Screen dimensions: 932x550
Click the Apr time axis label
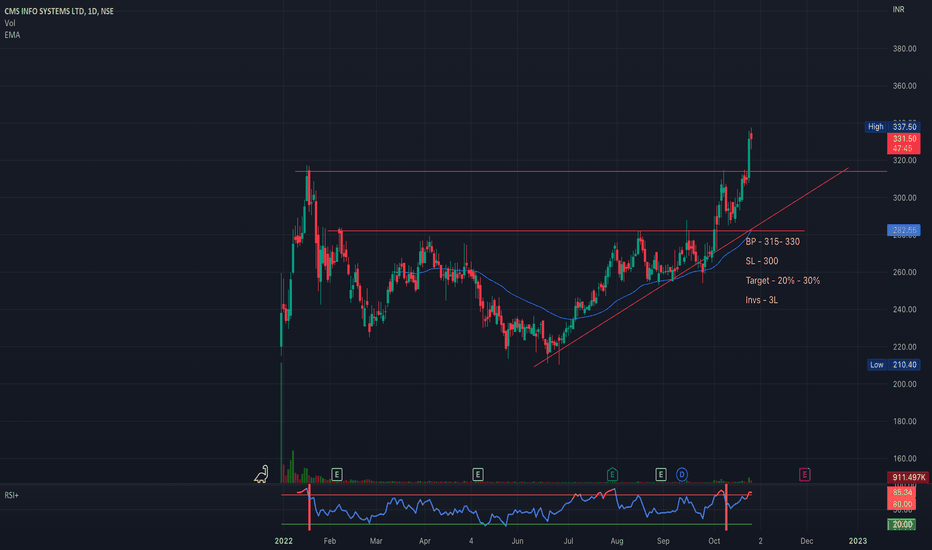click(x=424, y=541)
